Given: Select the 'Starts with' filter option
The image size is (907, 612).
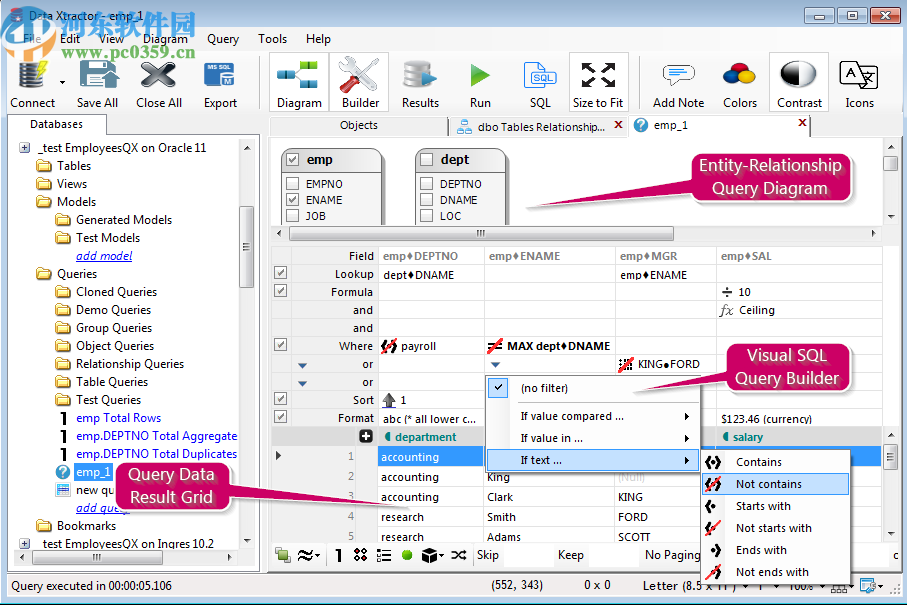Looking at the screenshot, I should coord(775,506).
